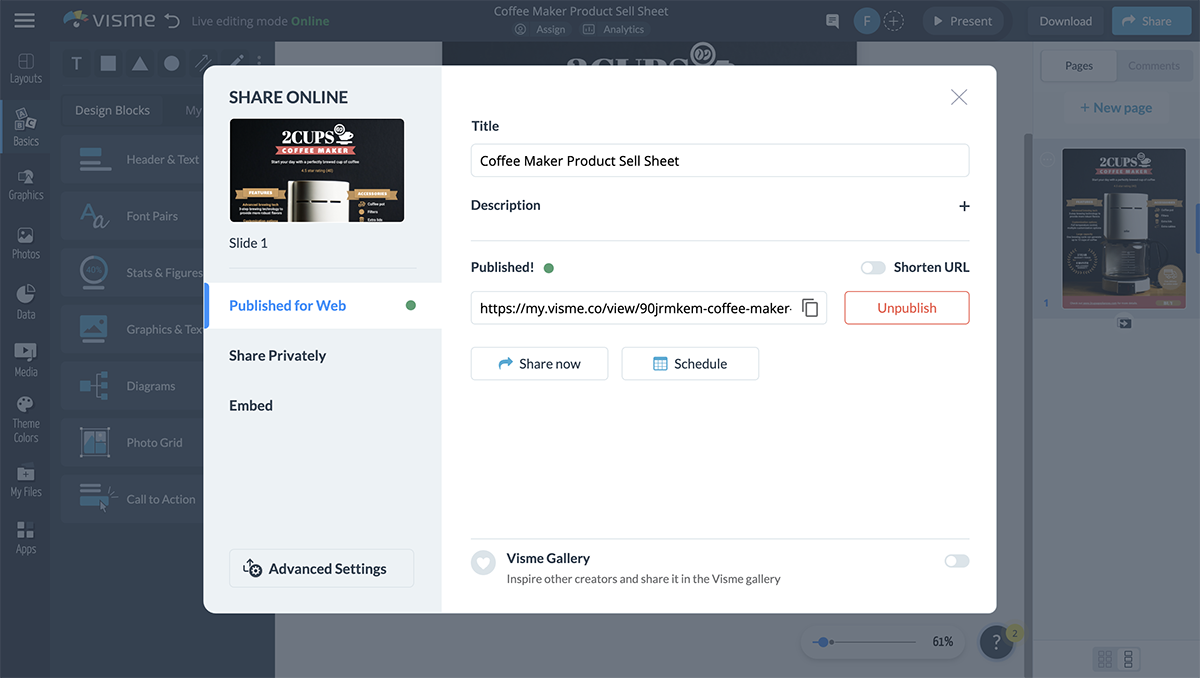Screen dimensions: 1200x678
Task: Open comments from the top bar
Action: pos(831,20)
